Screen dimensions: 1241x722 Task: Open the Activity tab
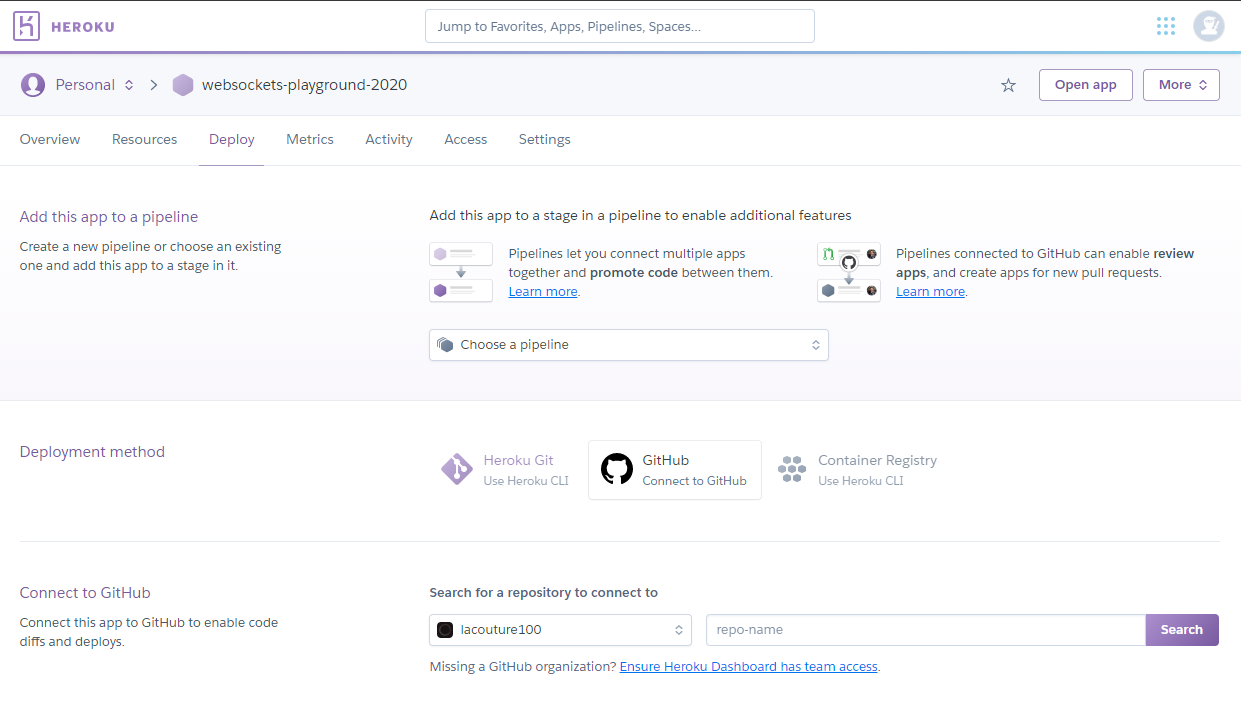pos(389,140)
